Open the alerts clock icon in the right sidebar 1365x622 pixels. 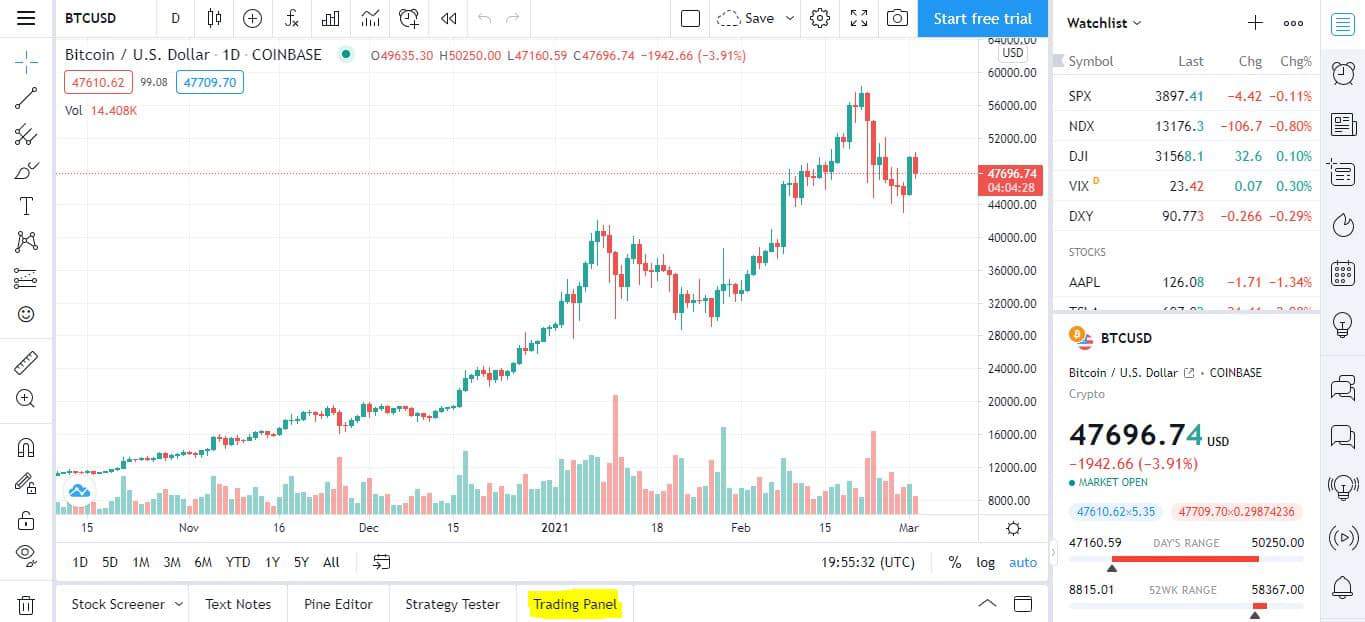coord(1343,73)
